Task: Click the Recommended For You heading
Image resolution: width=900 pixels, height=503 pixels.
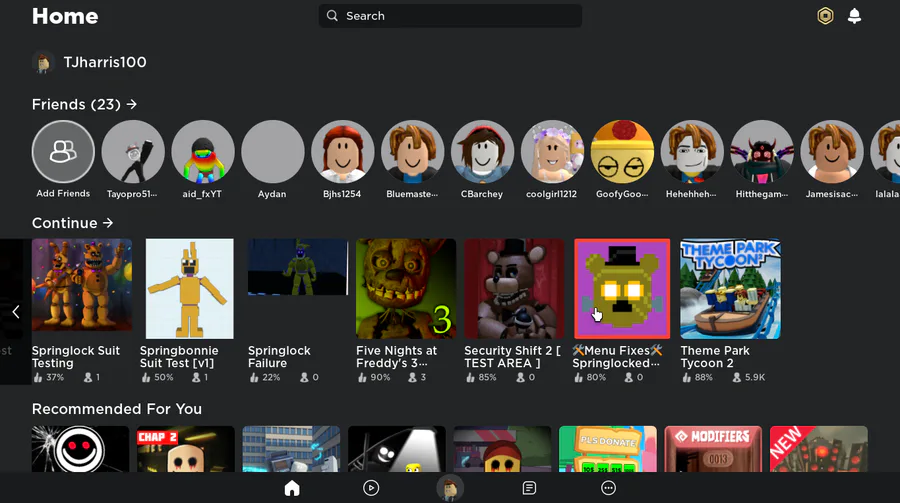Action: coord(117,409)
